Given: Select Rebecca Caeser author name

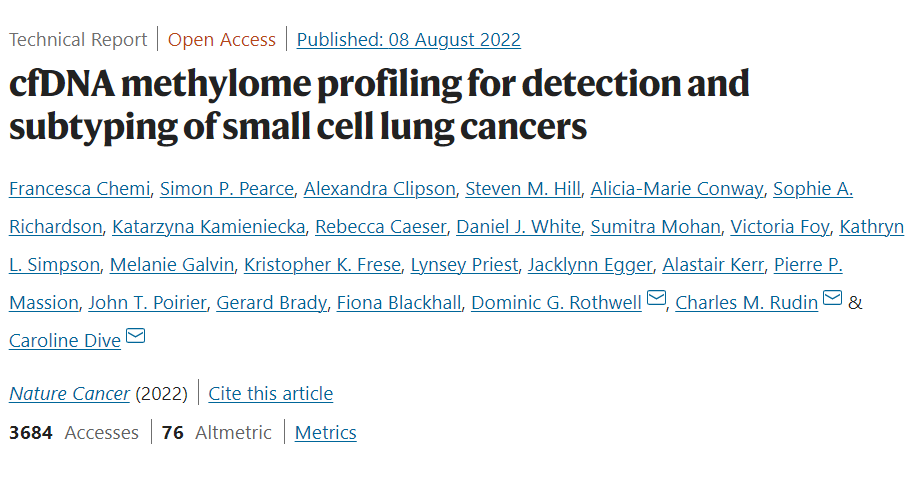Looking at the screenshot, I should click(380, 226).
